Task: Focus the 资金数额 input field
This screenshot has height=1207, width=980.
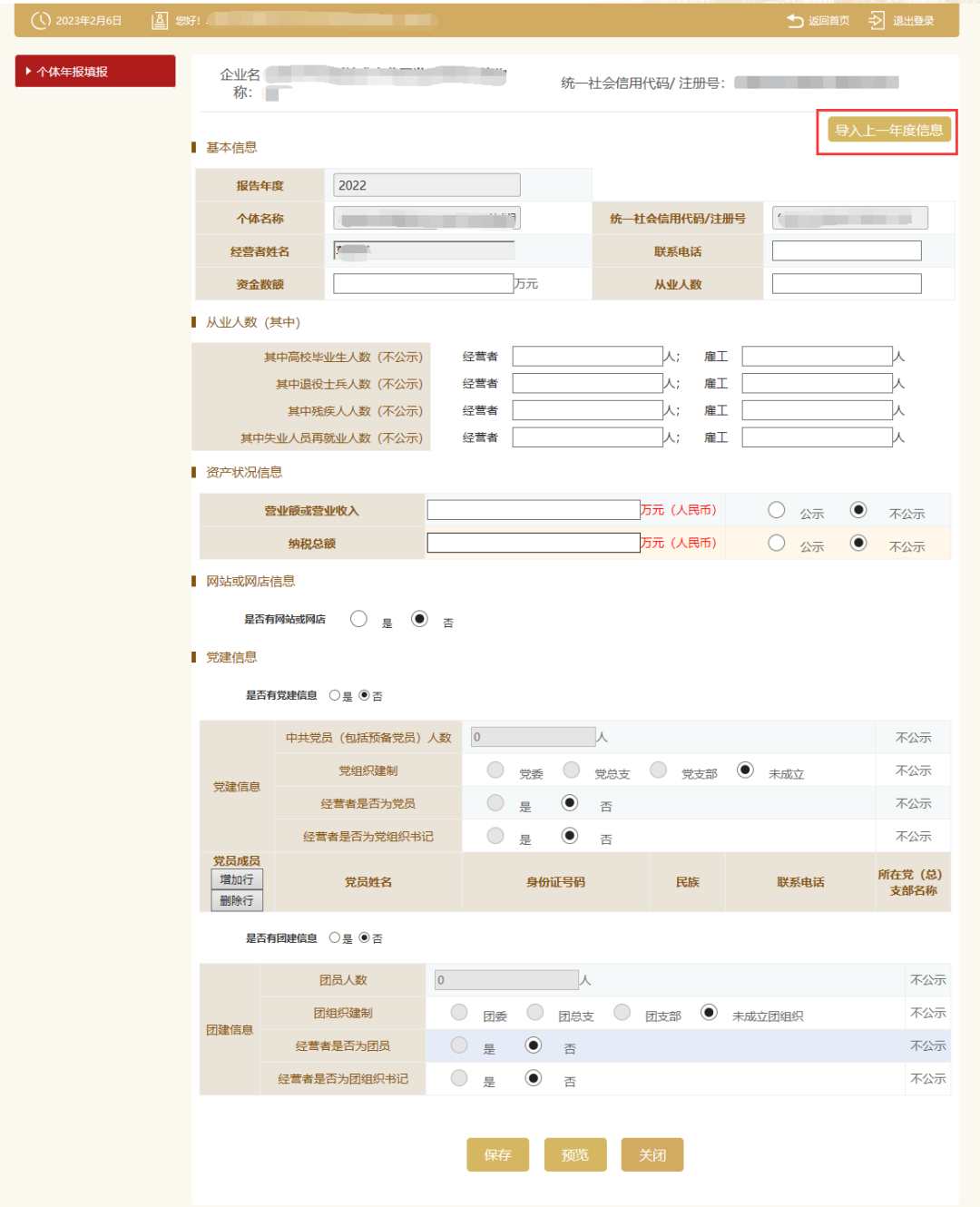Action: (423, 284)
